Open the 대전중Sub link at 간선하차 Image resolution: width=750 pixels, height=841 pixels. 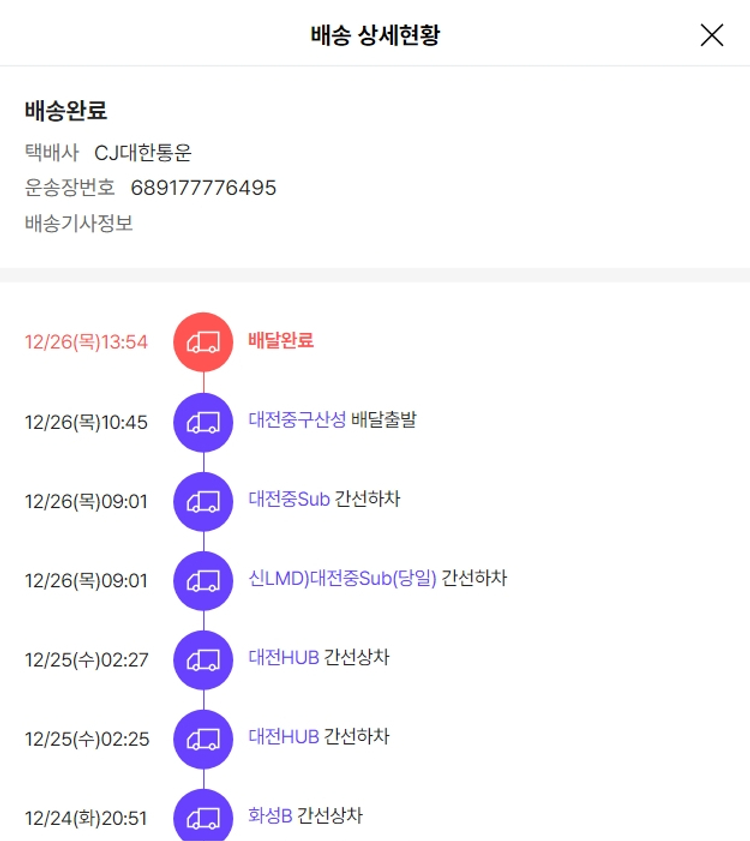pyautogui.click(x=289, y=499)
